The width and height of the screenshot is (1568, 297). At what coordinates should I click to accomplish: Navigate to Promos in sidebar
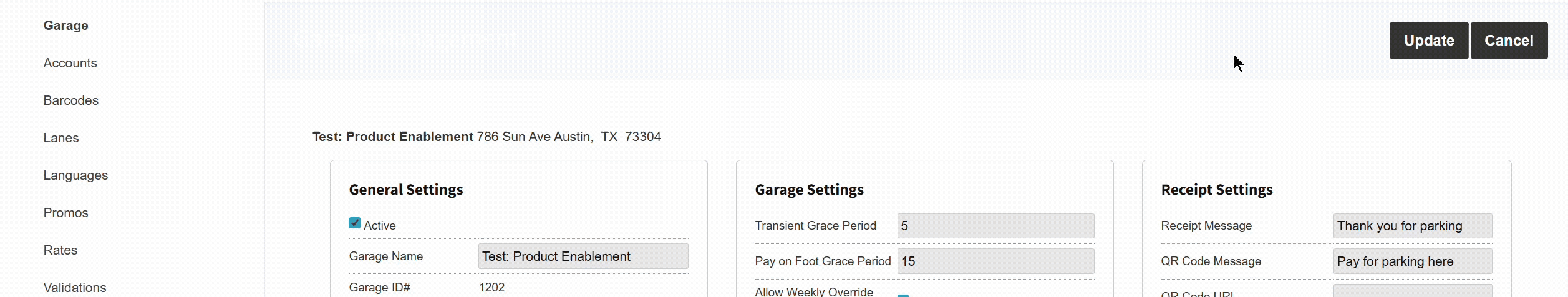[x=65, y=213]
